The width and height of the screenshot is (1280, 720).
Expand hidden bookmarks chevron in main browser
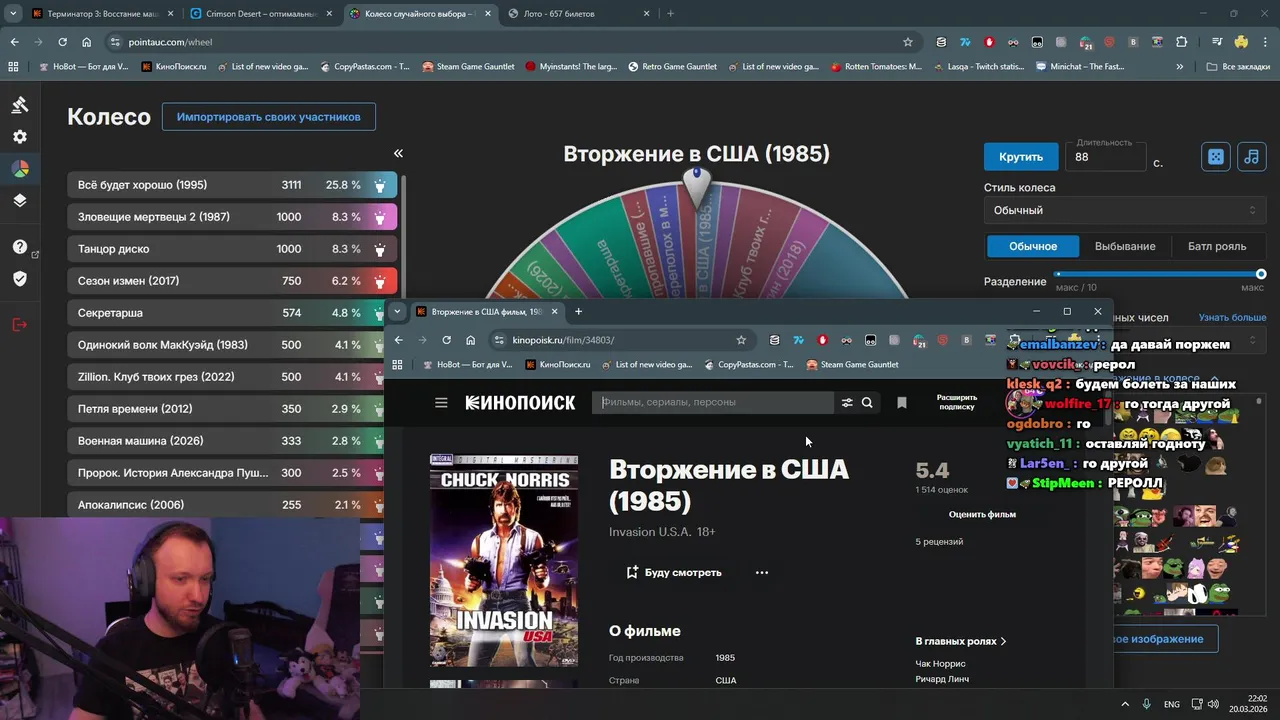[x=1180, y=67]
